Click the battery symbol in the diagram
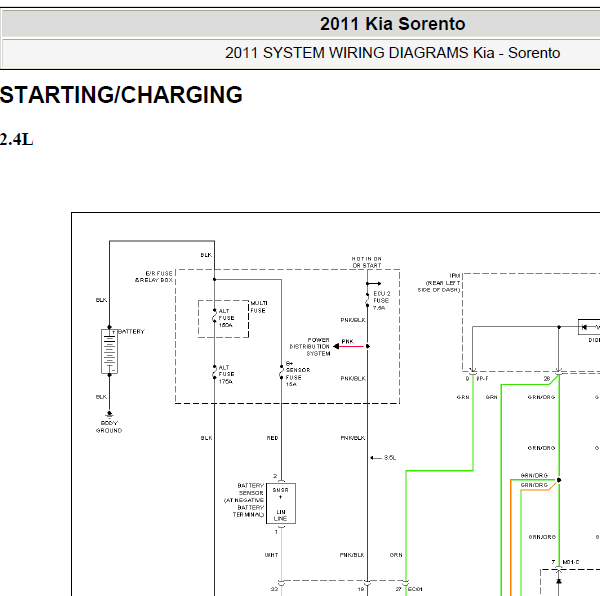 (x=109, y=351)
